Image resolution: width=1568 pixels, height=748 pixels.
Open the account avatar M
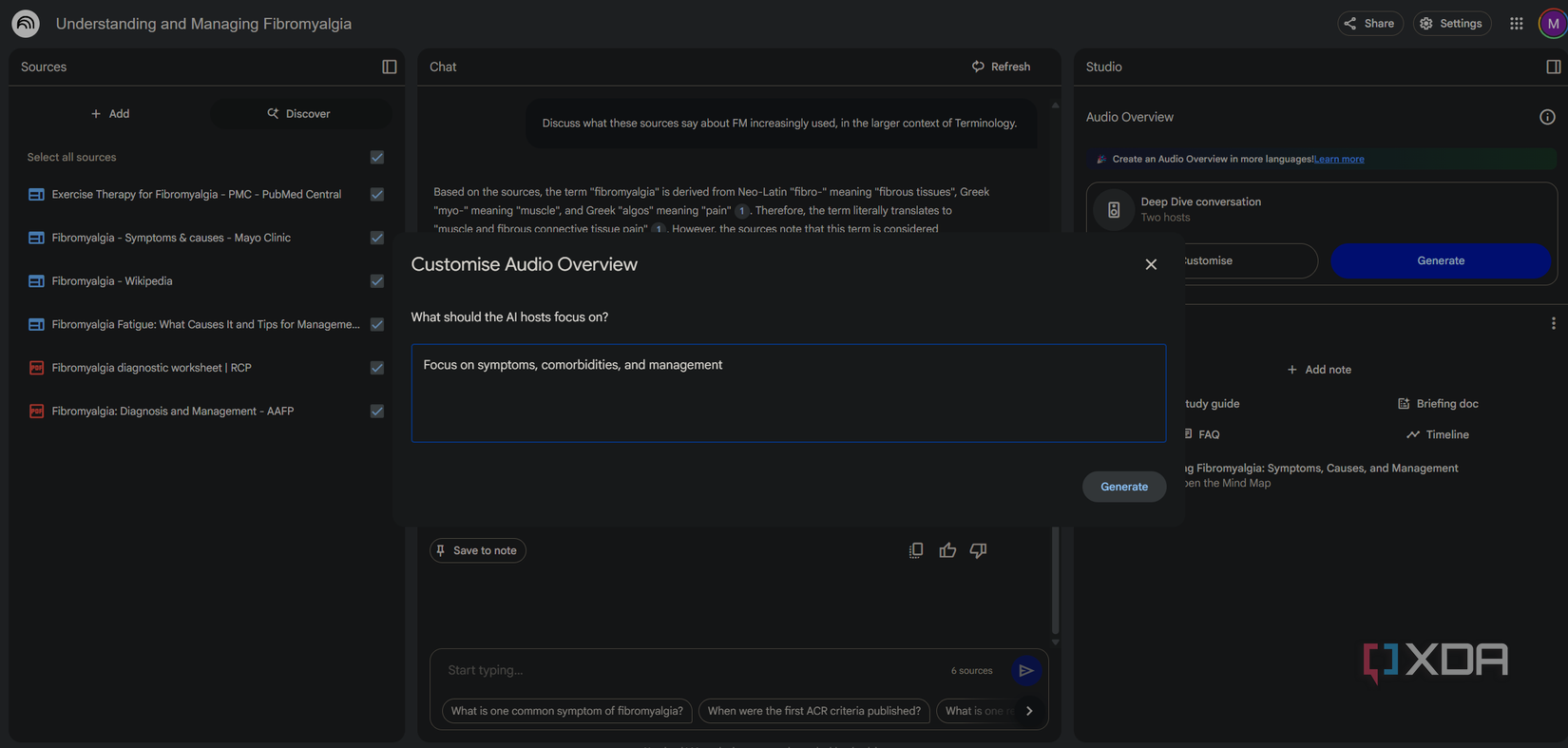(1553, 24)
